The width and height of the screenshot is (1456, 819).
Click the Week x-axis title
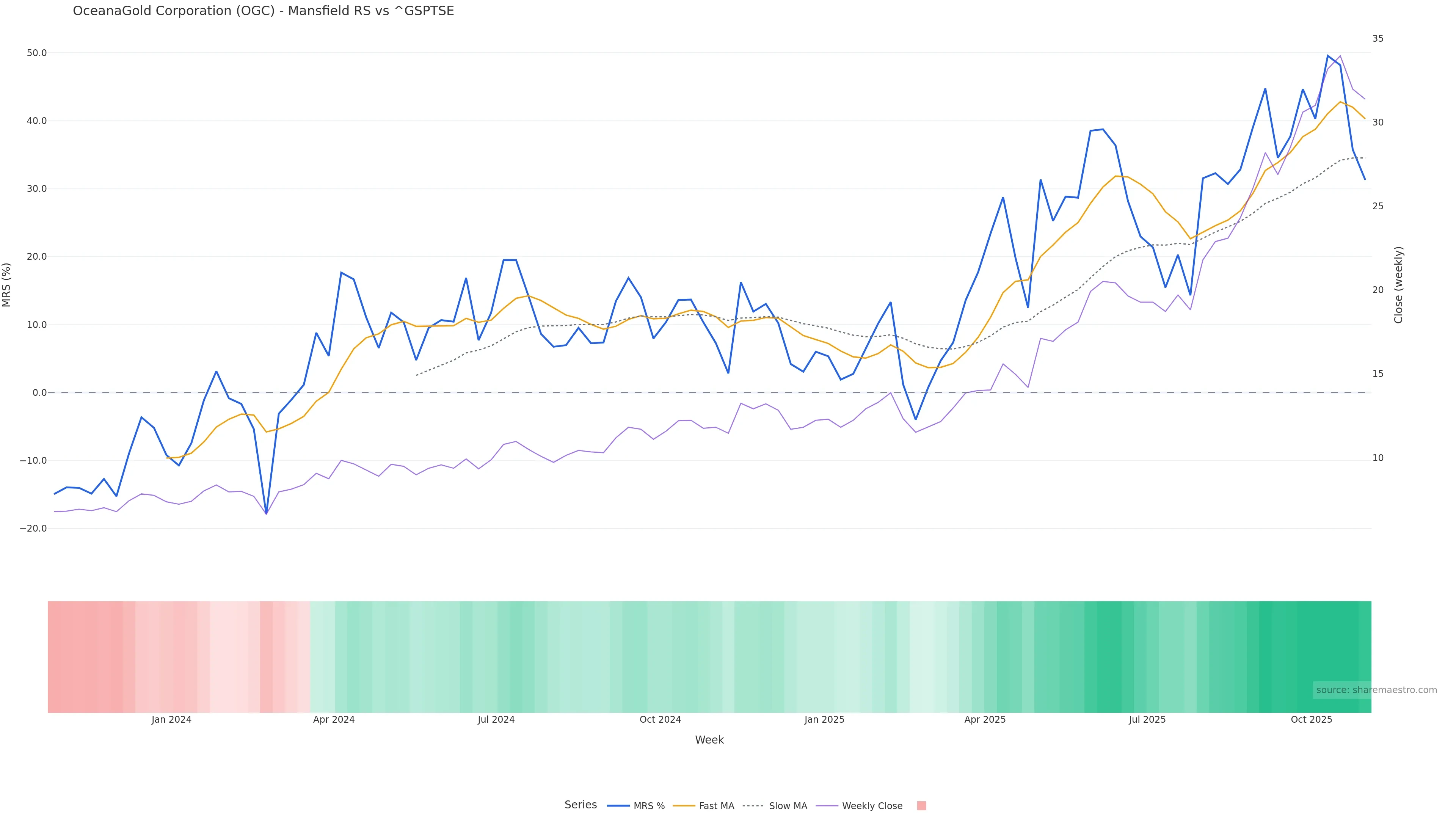coord(709,740)
